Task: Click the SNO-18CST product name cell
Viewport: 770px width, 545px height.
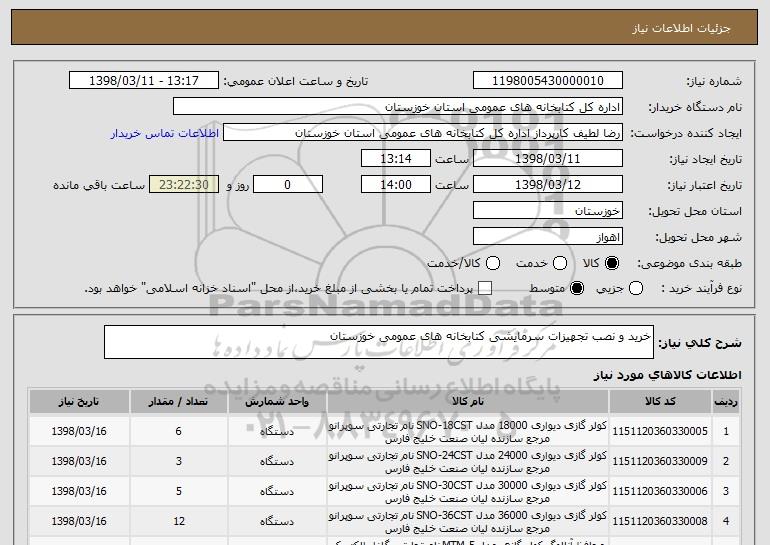Action: pos(468,432)
